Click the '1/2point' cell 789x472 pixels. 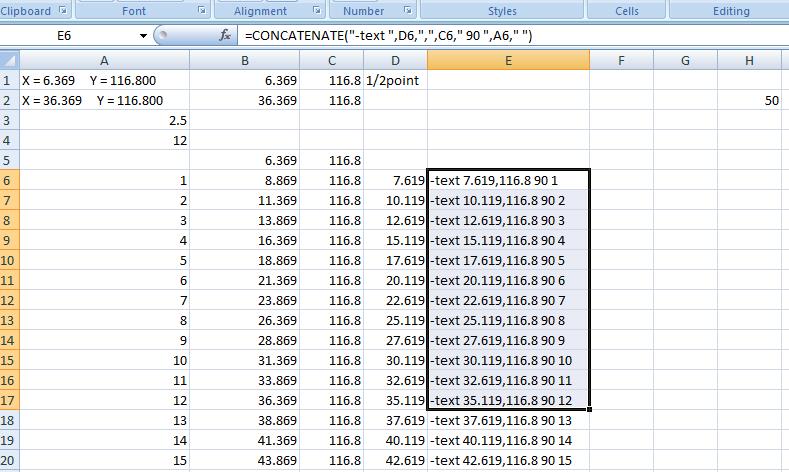(x=396, y=80)
